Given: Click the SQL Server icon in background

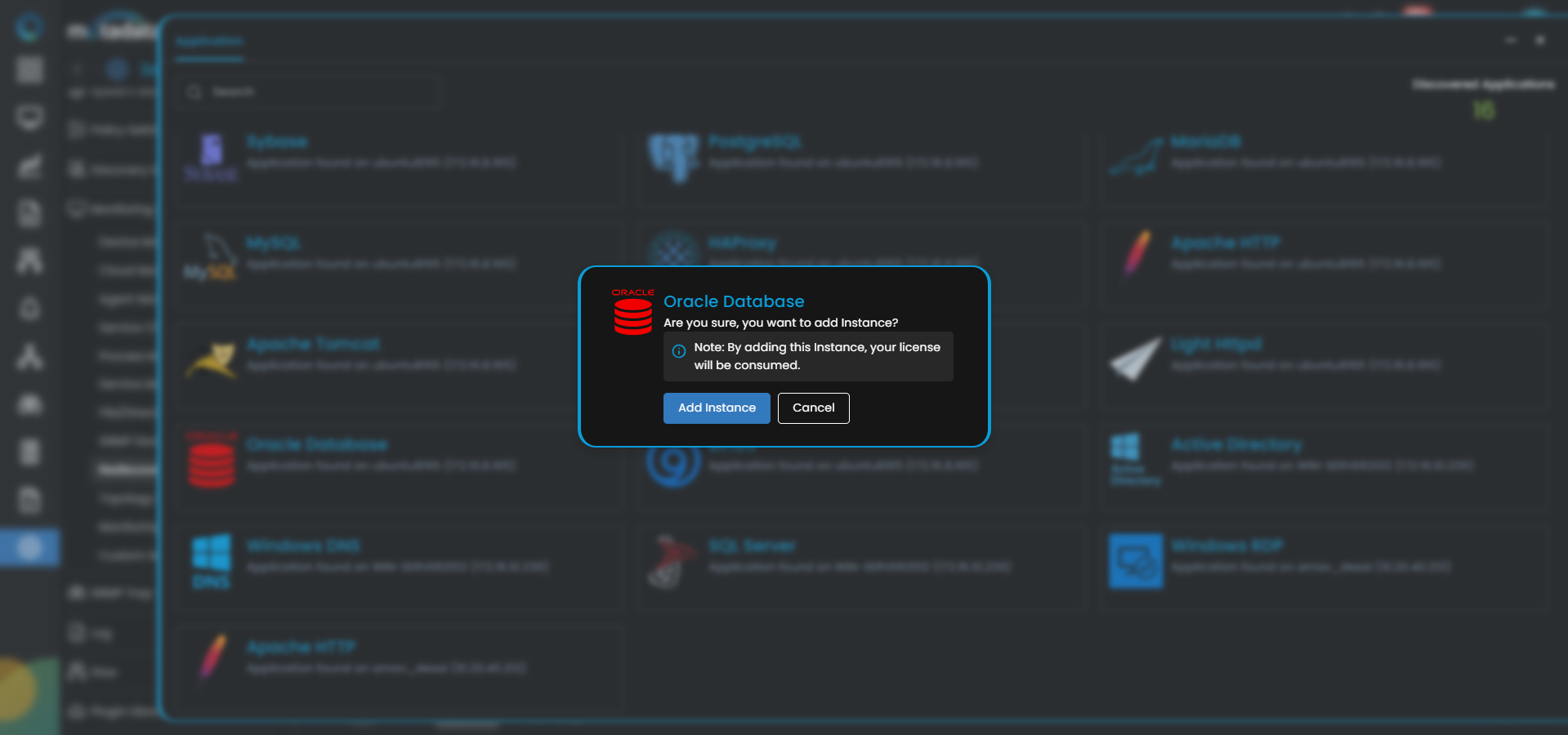Looking at the screenshot, I should click(674, 561).
